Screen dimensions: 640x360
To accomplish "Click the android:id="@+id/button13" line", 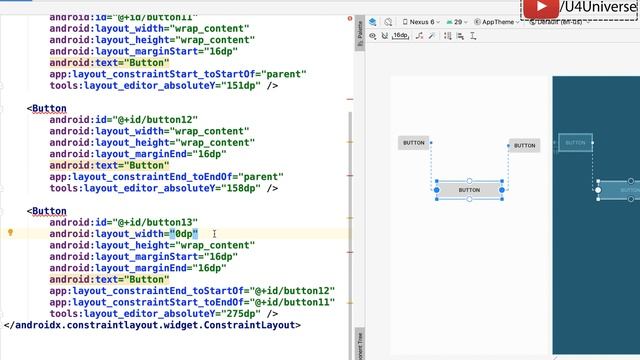I will (124, 222).
